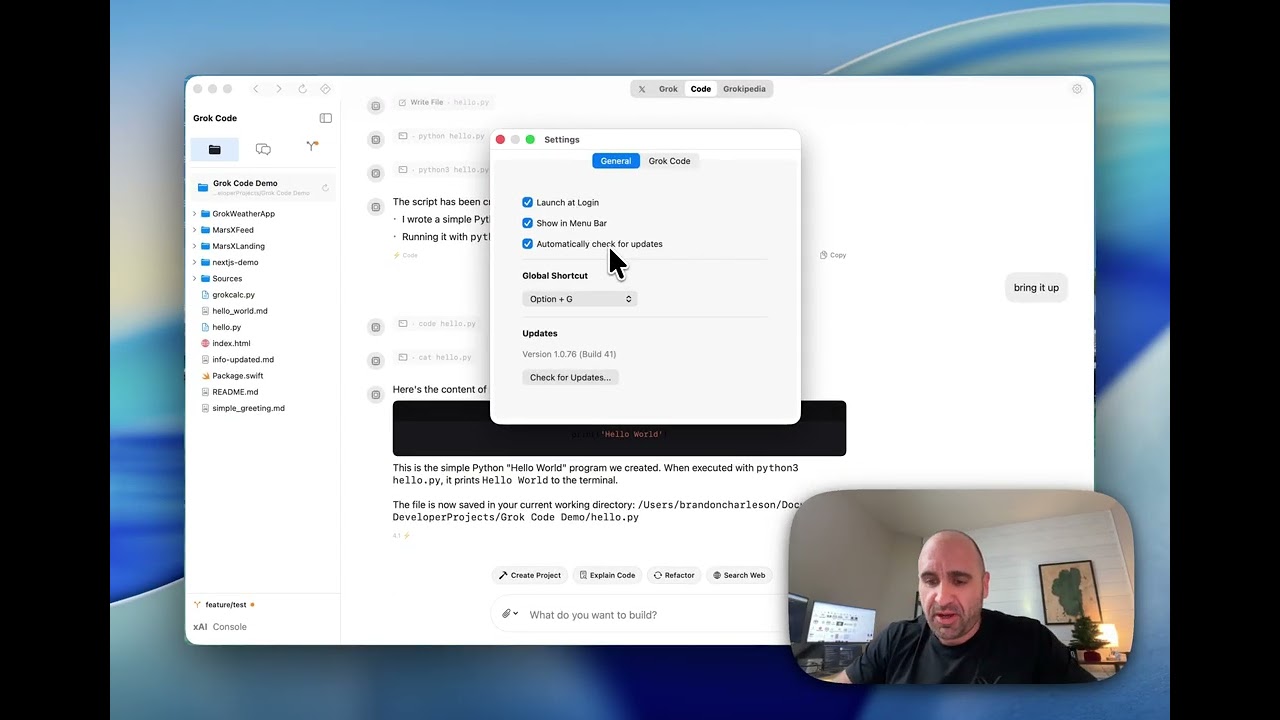Open hello.py in the file tree
The width and height of the screenshot is (1280, 720).
click(x=226, y=327)
